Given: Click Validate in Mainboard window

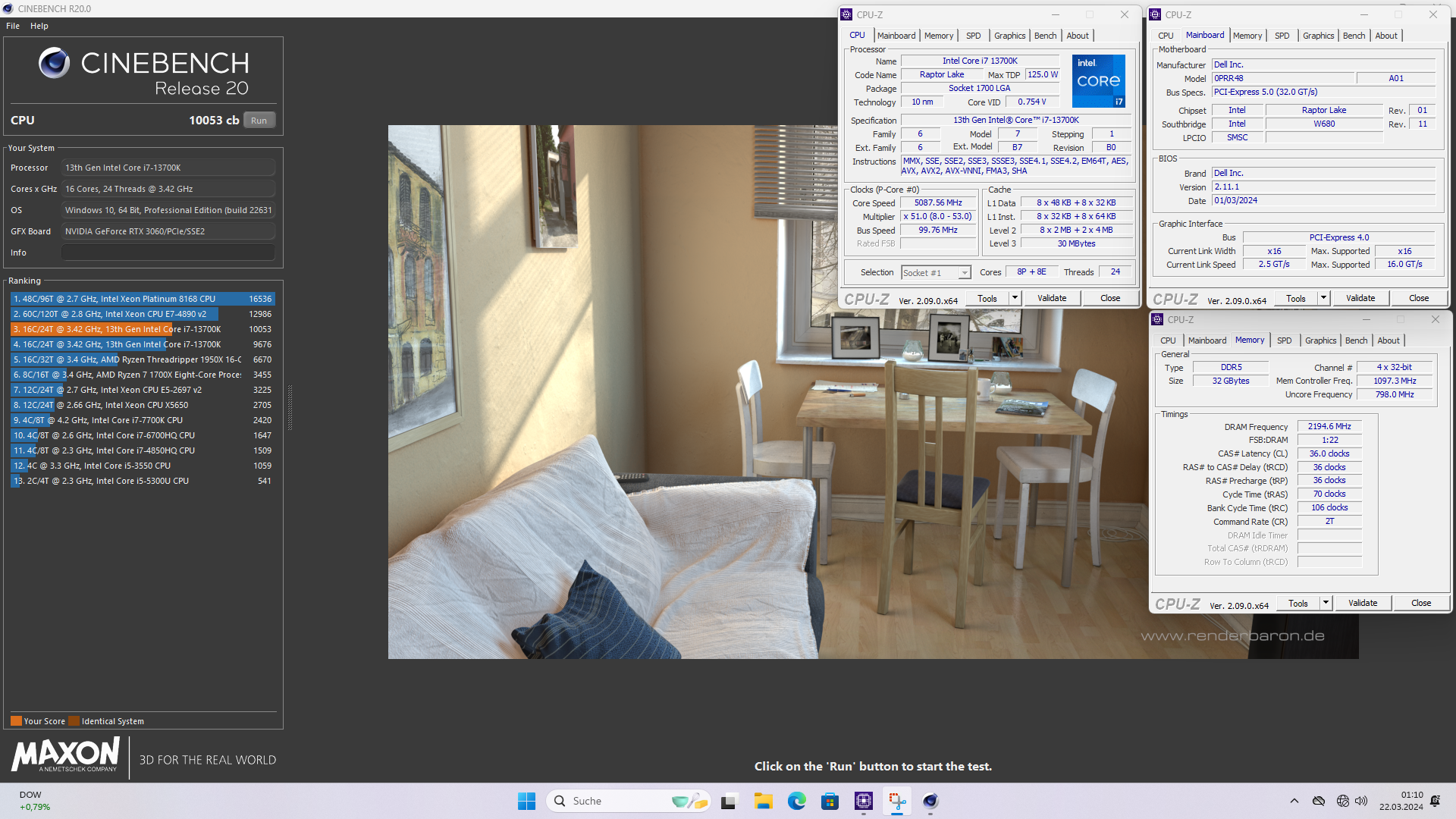Looking at the screenshot, I should tap(1360, 299).
